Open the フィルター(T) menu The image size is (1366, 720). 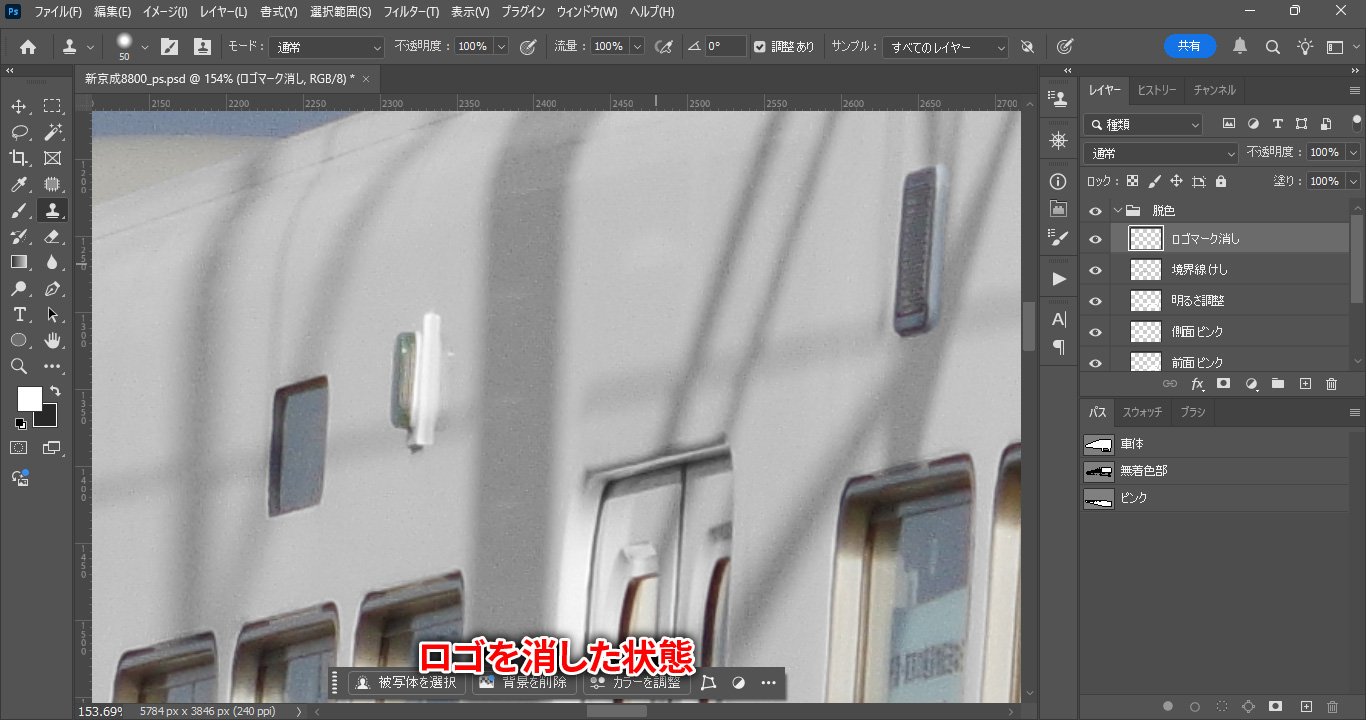tap(412, 12)
